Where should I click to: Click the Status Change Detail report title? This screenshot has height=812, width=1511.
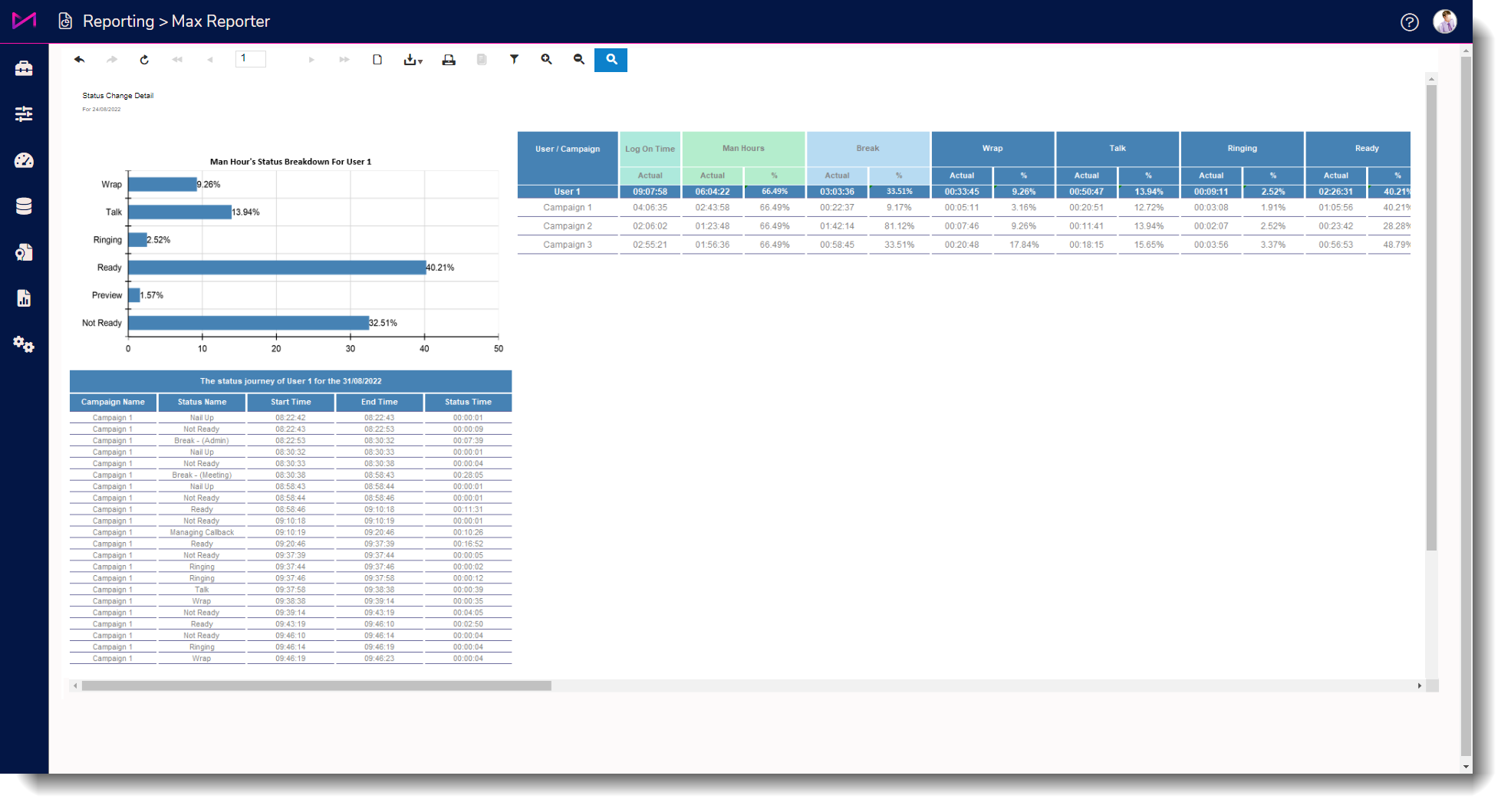118,96
